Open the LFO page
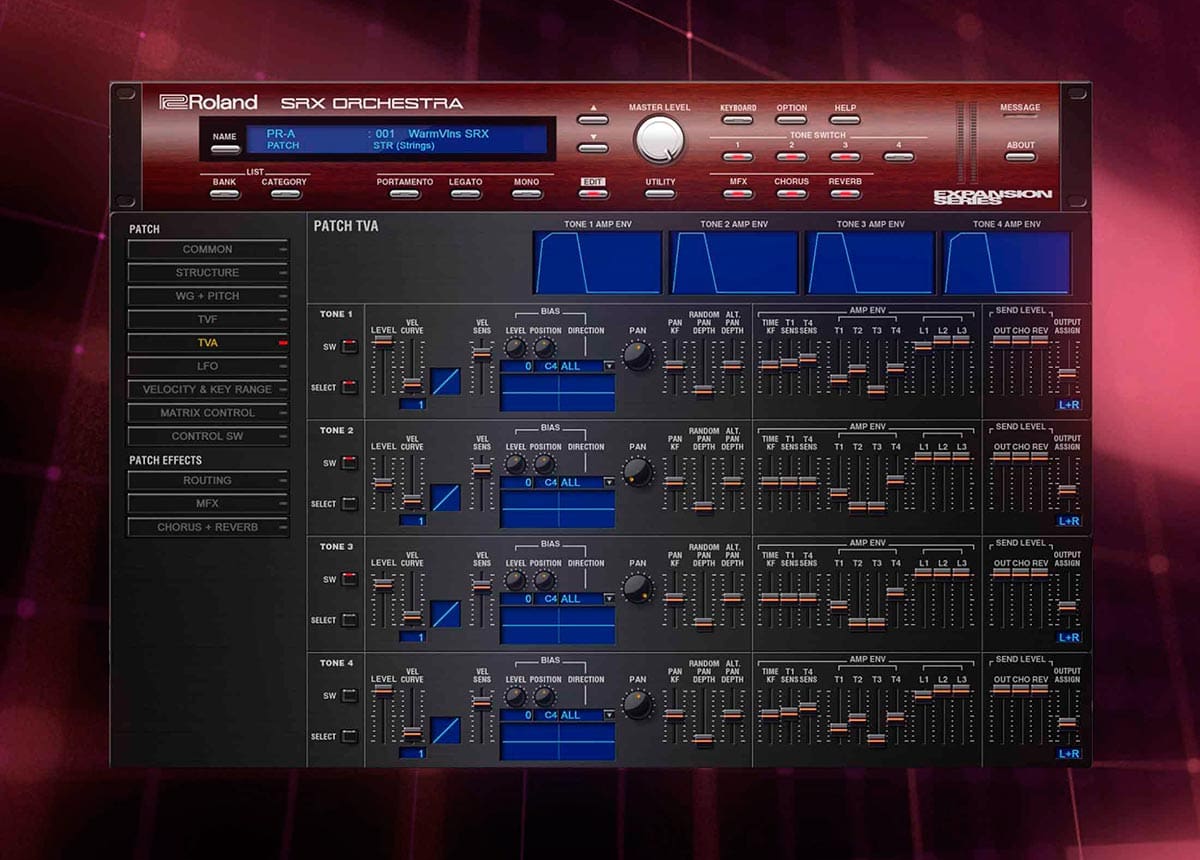Screen dimensions: 1200x860 tap(208, 366)
